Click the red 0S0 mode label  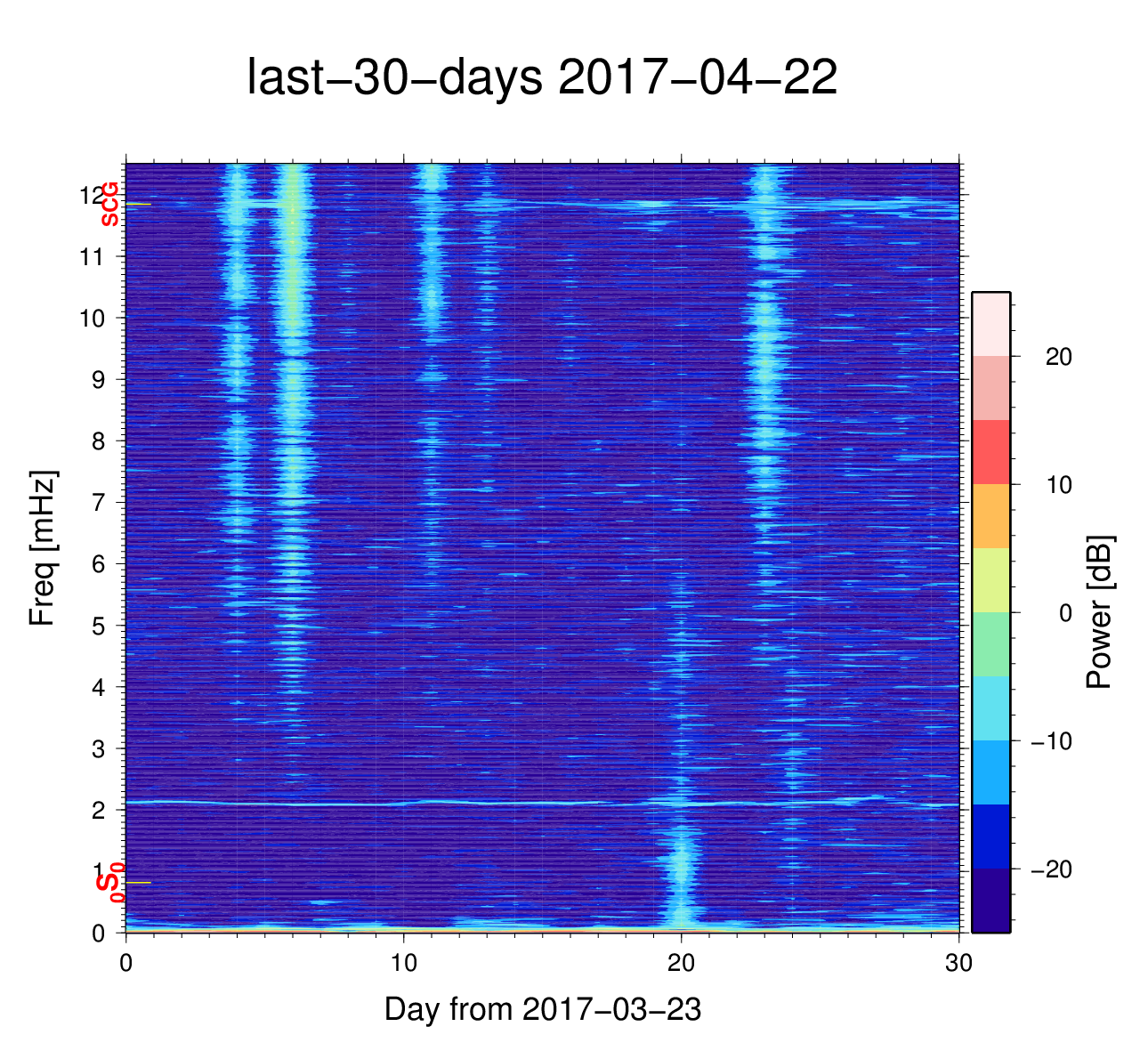(110, 882)
